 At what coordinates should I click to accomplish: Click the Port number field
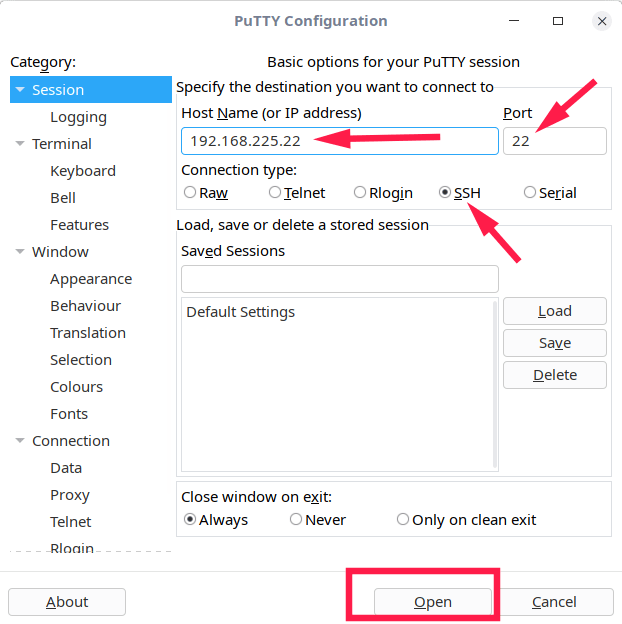coord(554,141)
